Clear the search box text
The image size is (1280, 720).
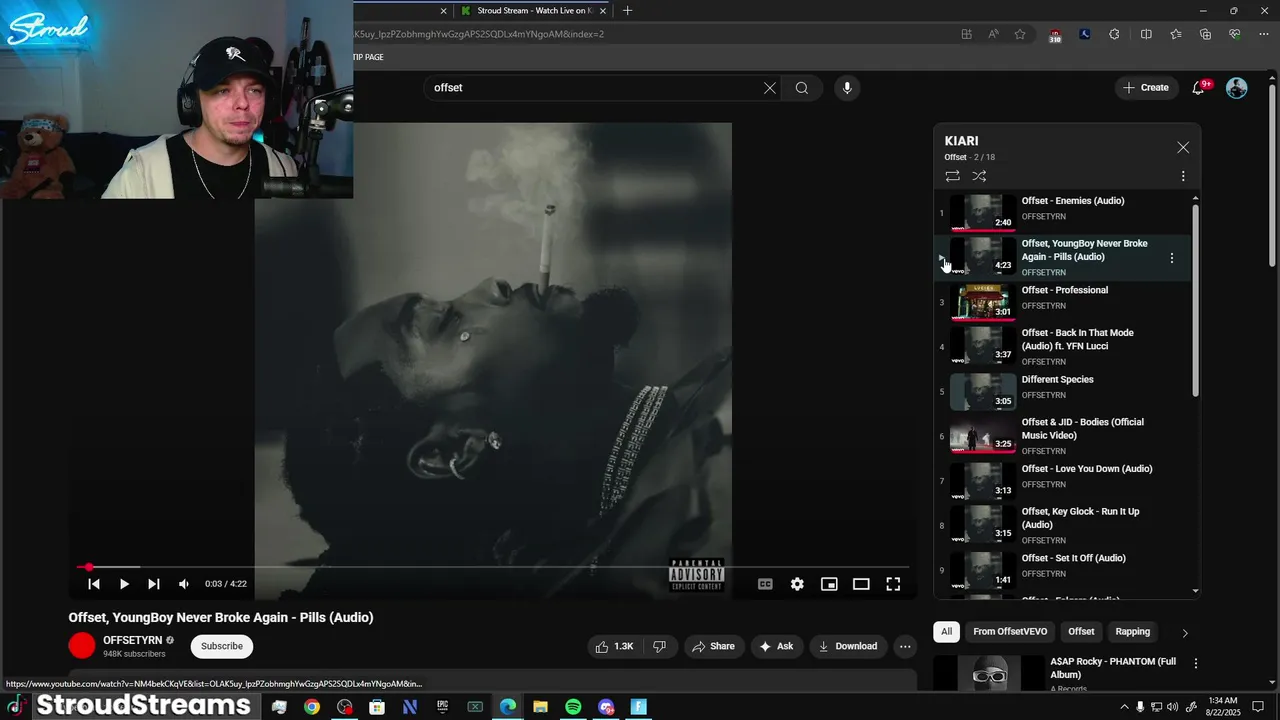[x=770, y=88]
